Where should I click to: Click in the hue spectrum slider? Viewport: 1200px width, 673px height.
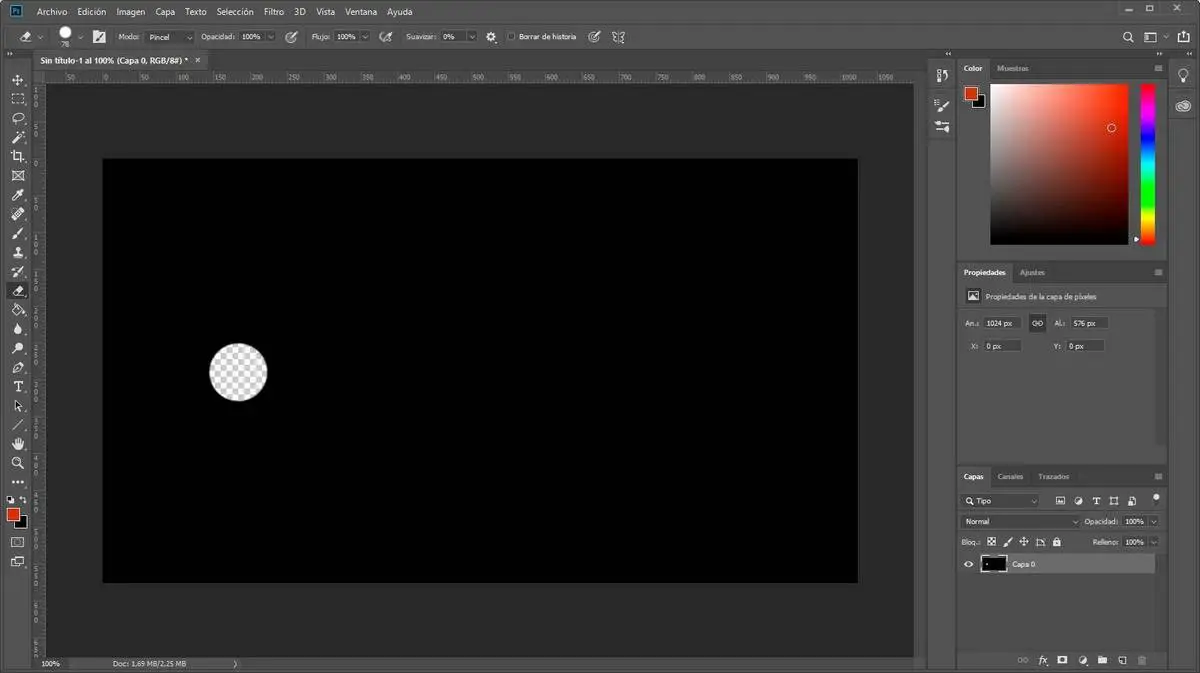1148,164
